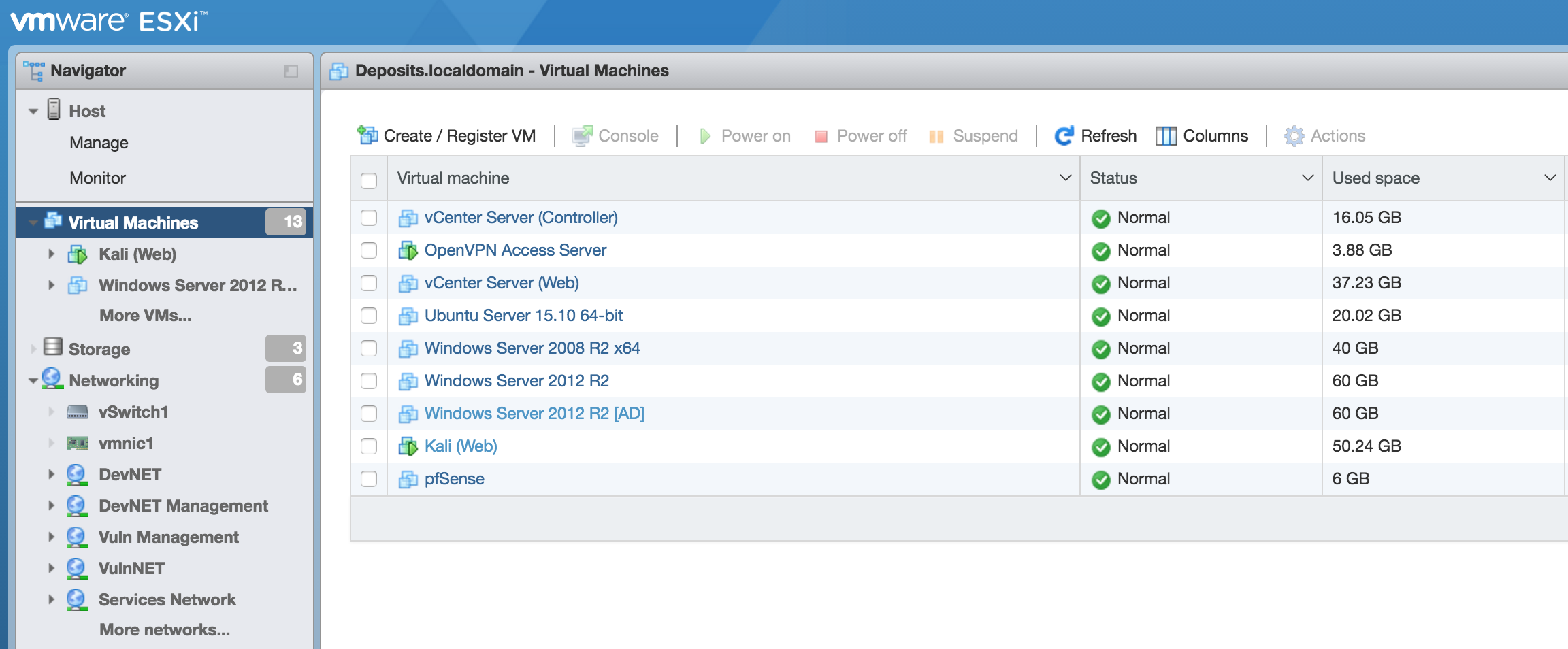Expand the DevNET network tree node
Viewport: 1568px width, 649px height.
point(51,475)
